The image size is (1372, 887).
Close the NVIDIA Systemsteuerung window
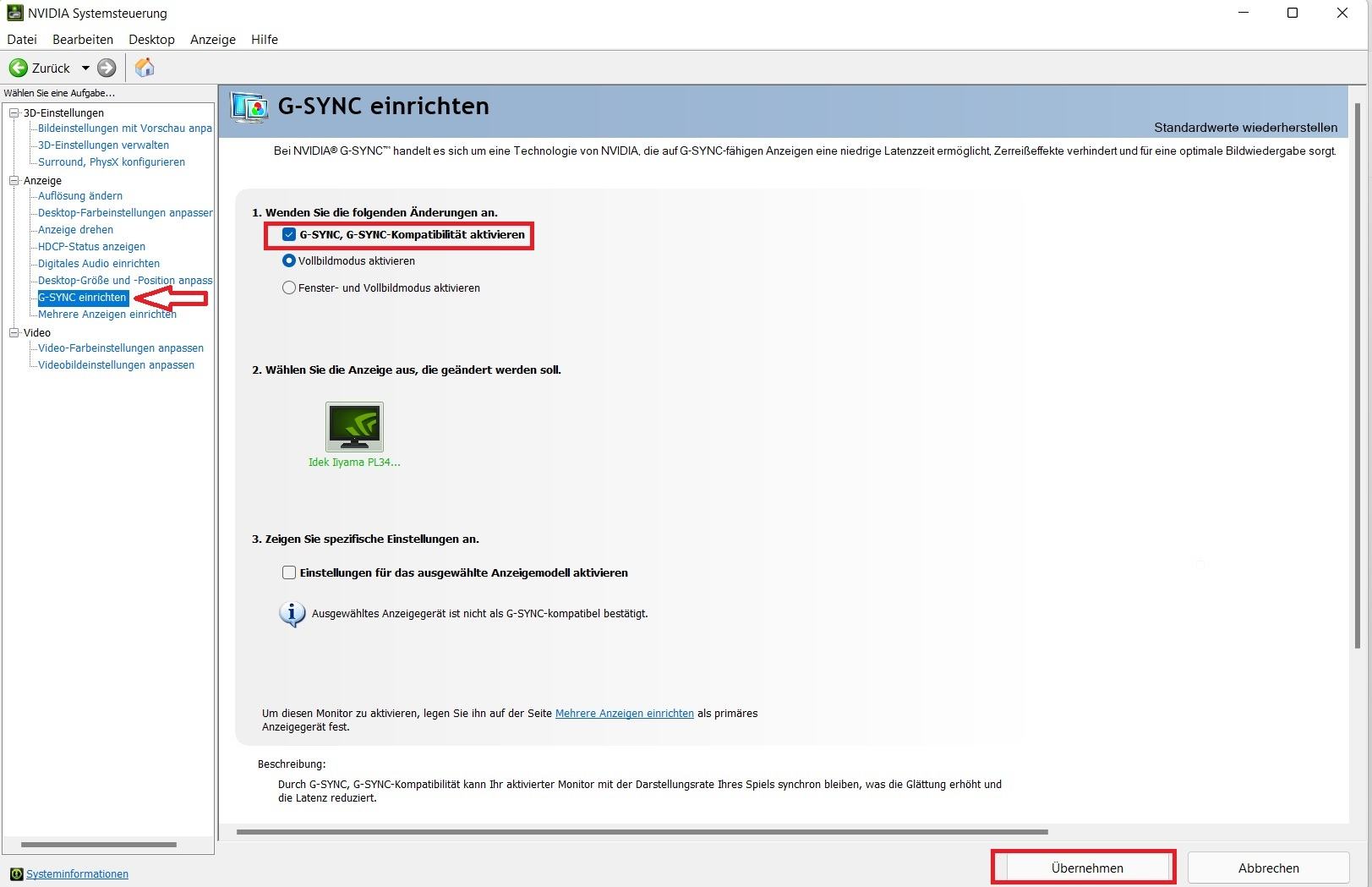pyautogui.click(x=1342, y=13)
